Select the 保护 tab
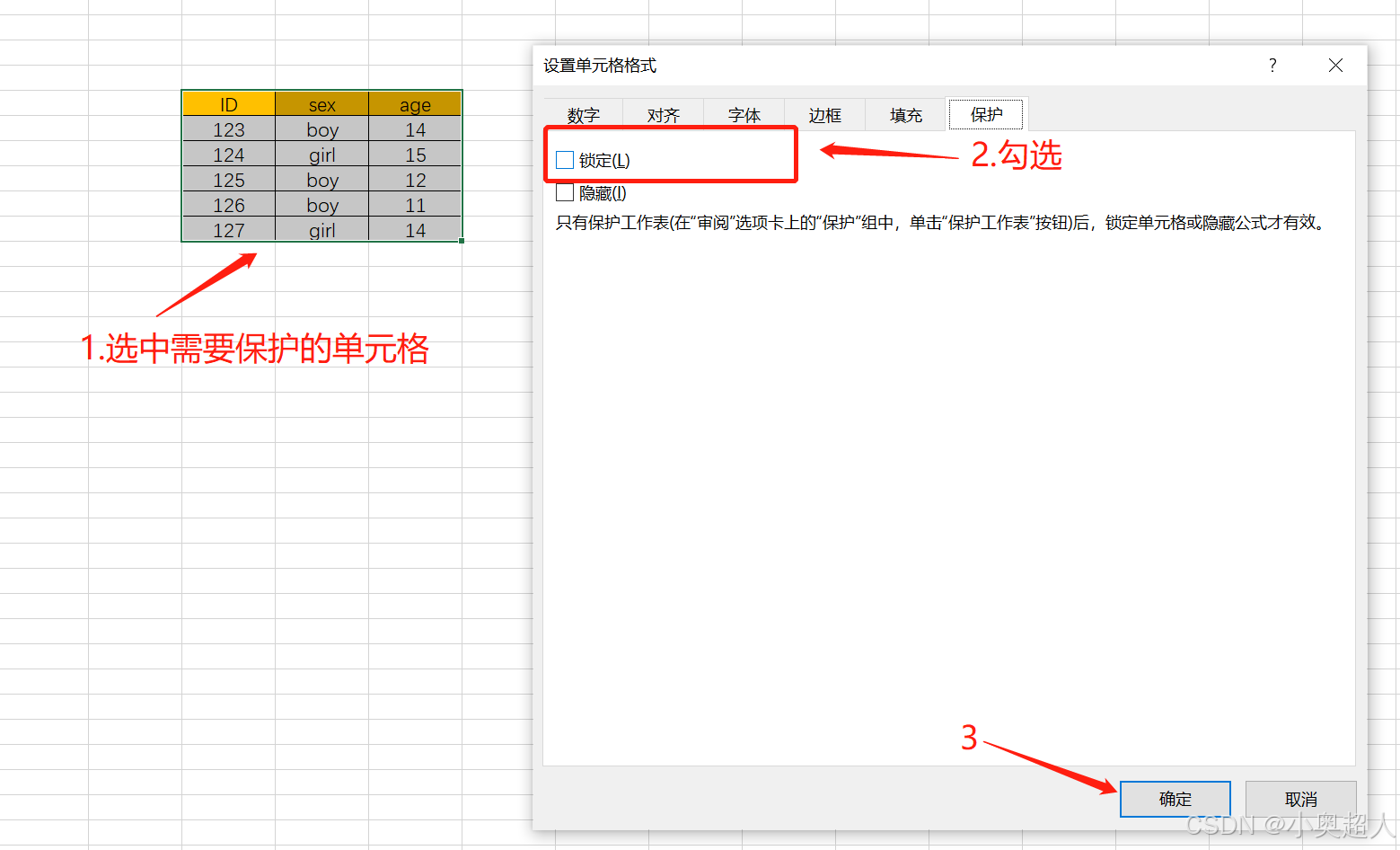 [986, 114]
